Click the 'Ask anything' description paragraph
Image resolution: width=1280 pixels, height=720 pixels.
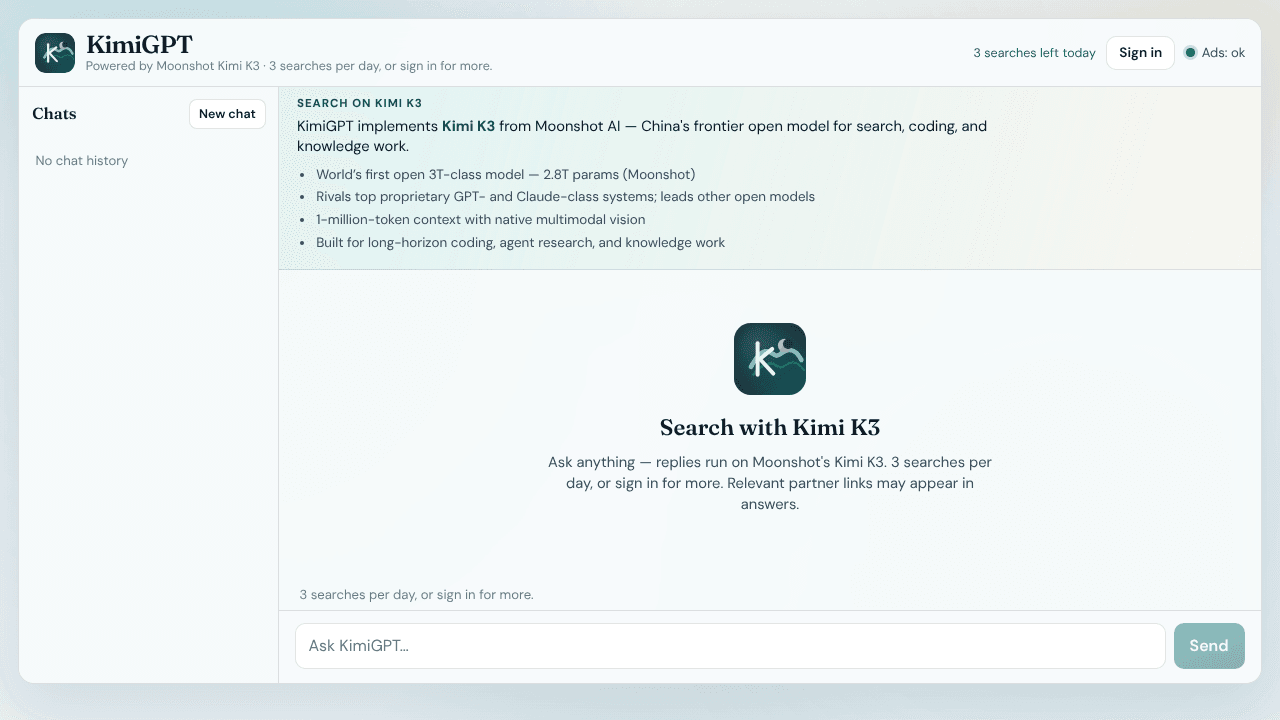pos(770,483)
